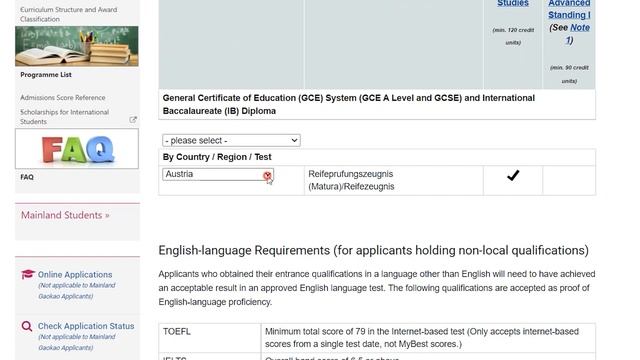The width and height of the screenshot is (640, 360).
Task: Click the checkmark in Austria row
Action: (513, 176)
